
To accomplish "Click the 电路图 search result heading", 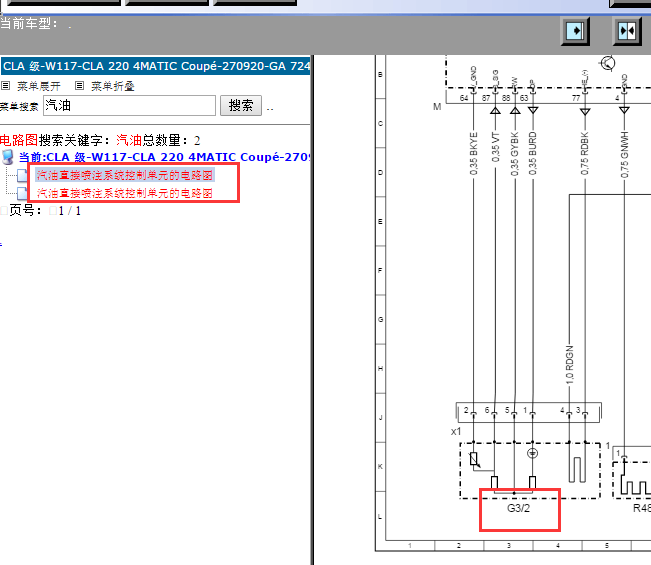I will coord(19,140).
